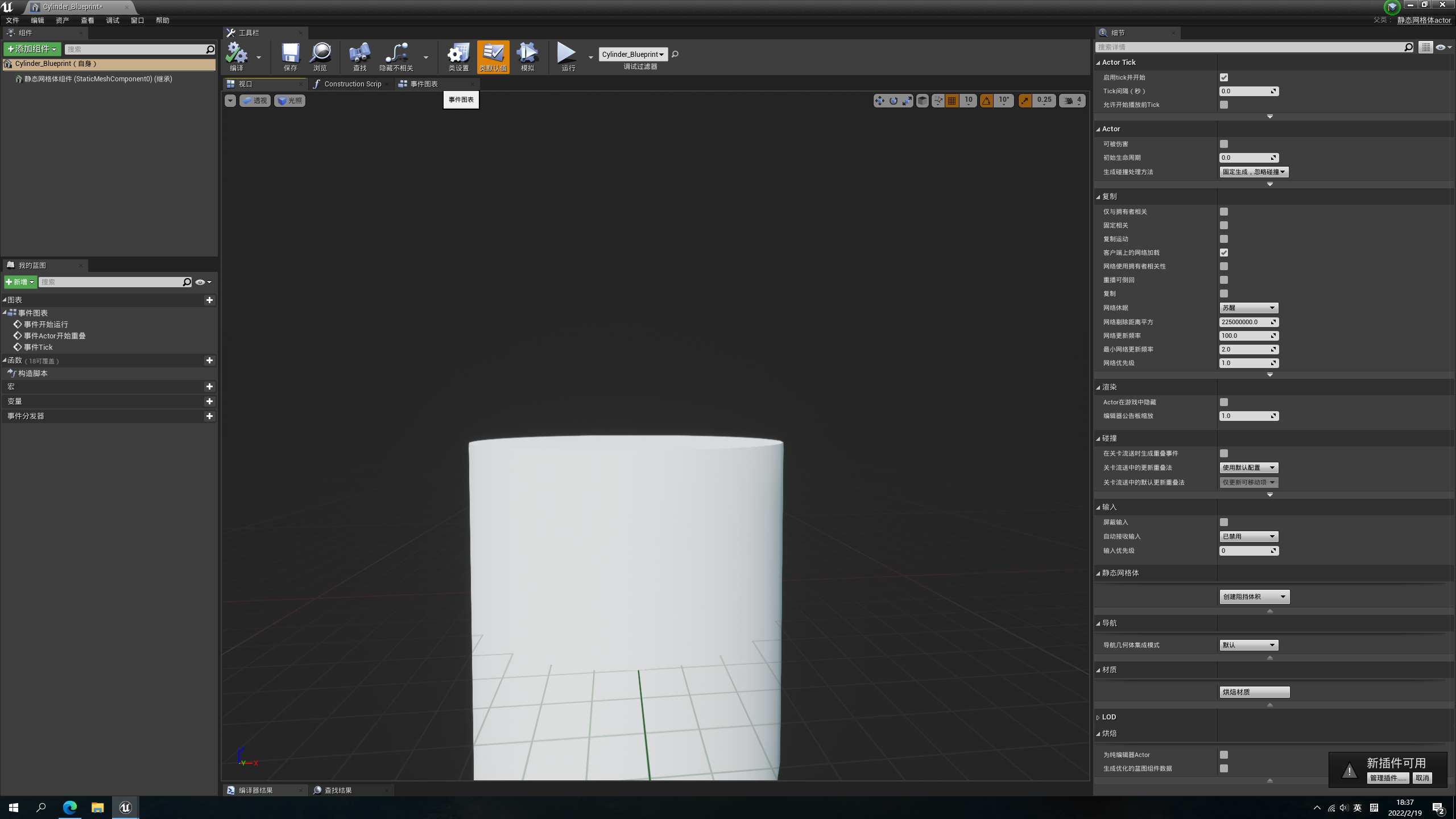
Task: Save the blueprint with 保存 icon
Action: [x=290, y=57]
